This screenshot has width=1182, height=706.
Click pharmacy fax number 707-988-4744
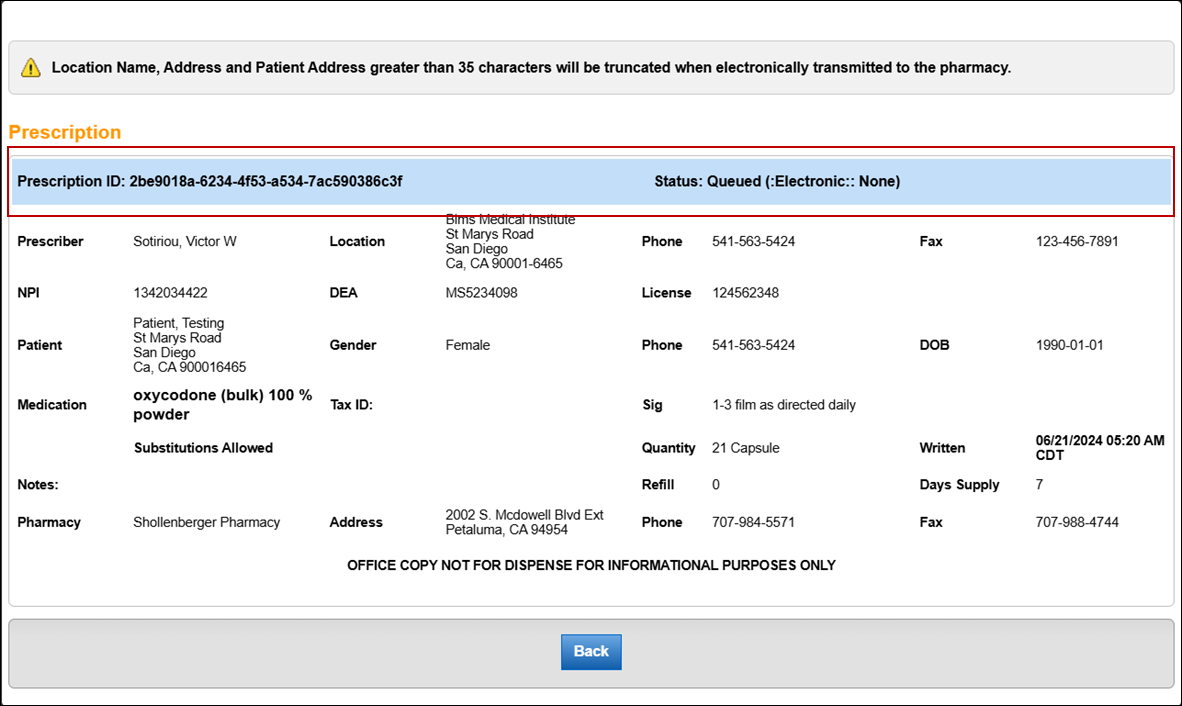[x=1077, y=522]
